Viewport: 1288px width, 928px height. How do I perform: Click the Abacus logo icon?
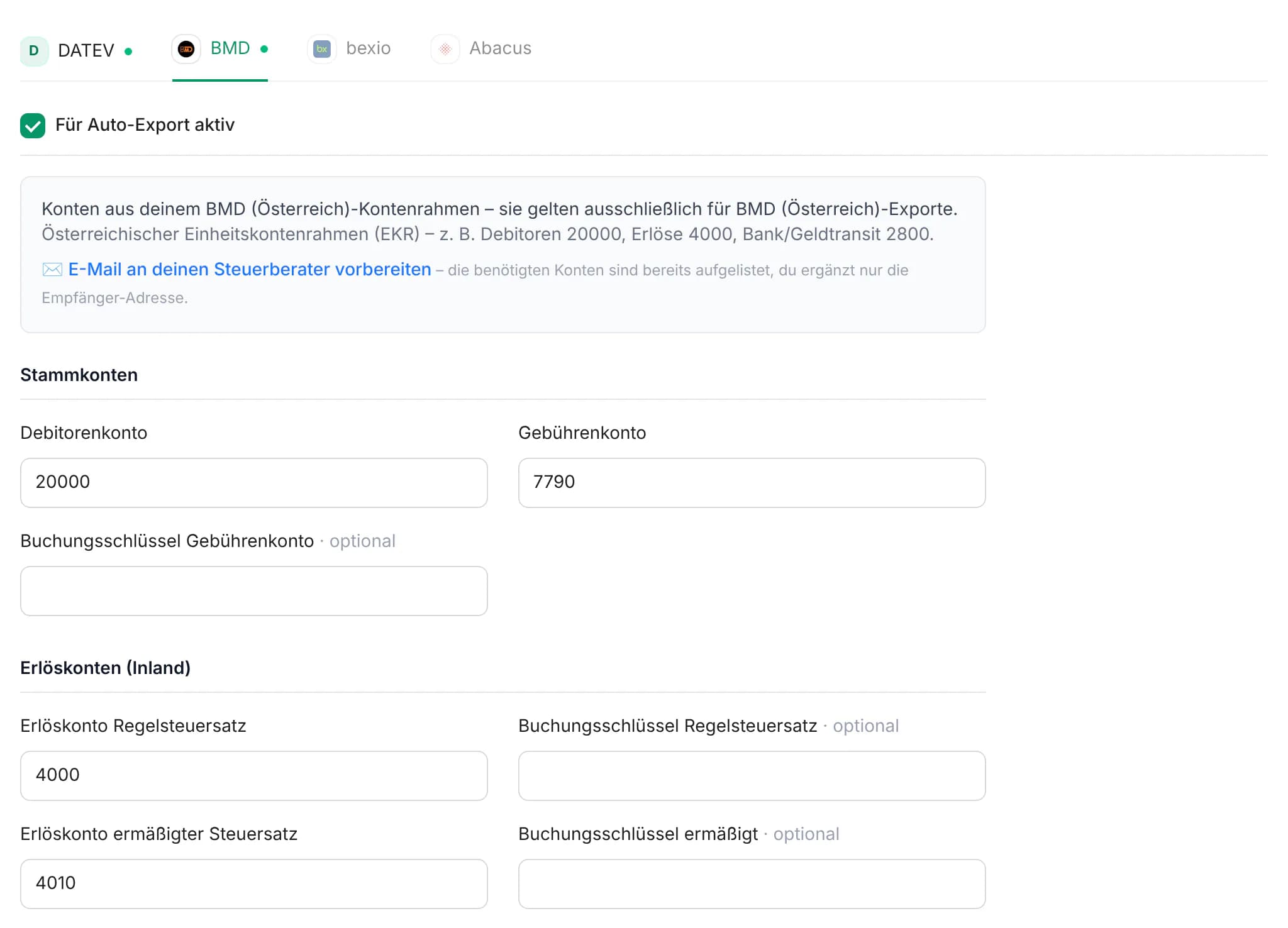445,49
